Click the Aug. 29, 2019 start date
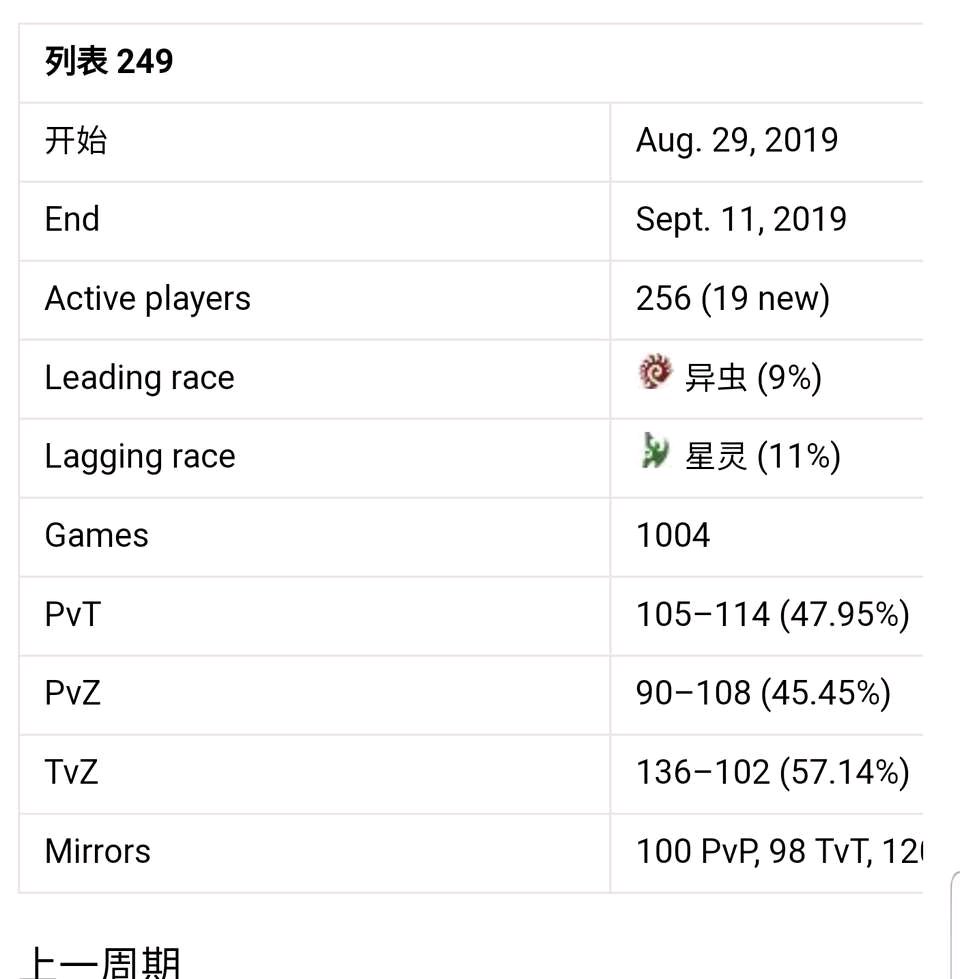 [x=737, y=140]
